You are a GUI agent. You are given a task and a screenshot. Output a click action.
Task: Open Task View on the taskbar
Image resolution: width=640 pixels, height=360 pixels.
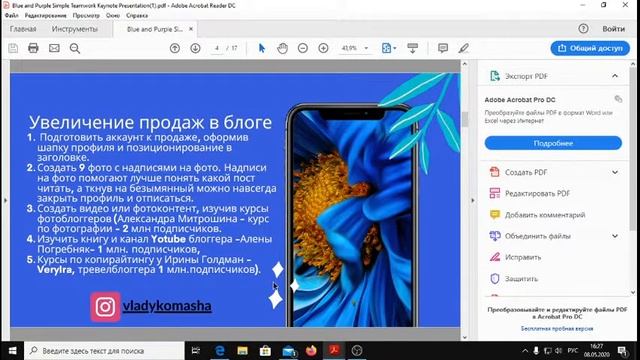click(x=196, y=351)
